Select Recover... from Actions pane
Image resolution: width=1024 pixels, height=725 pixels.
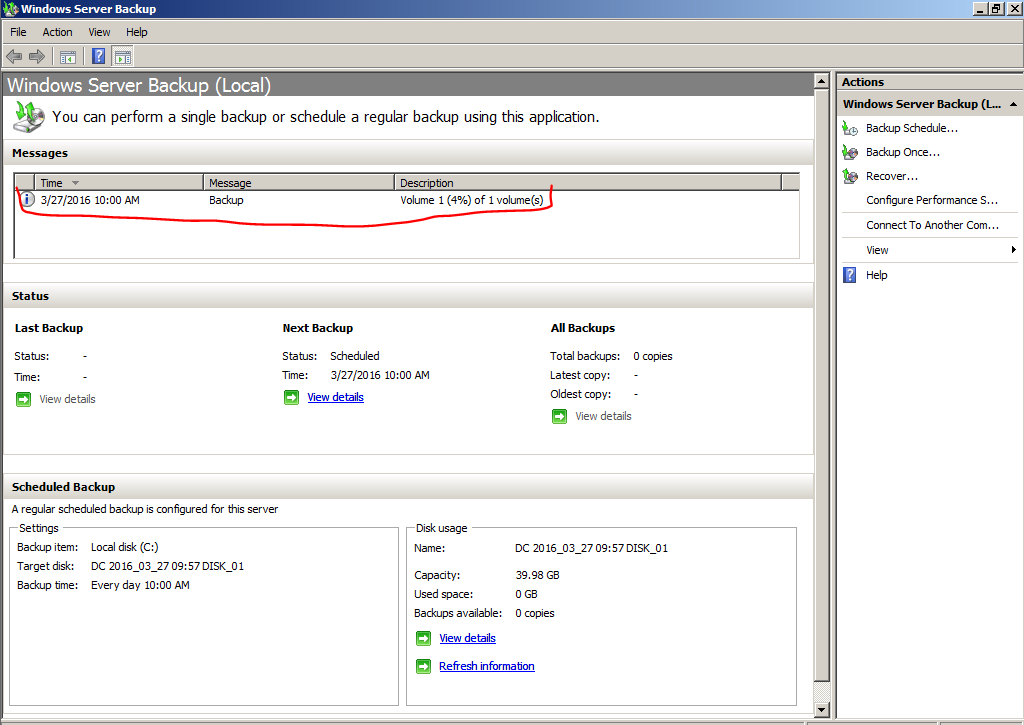(891, 176)
